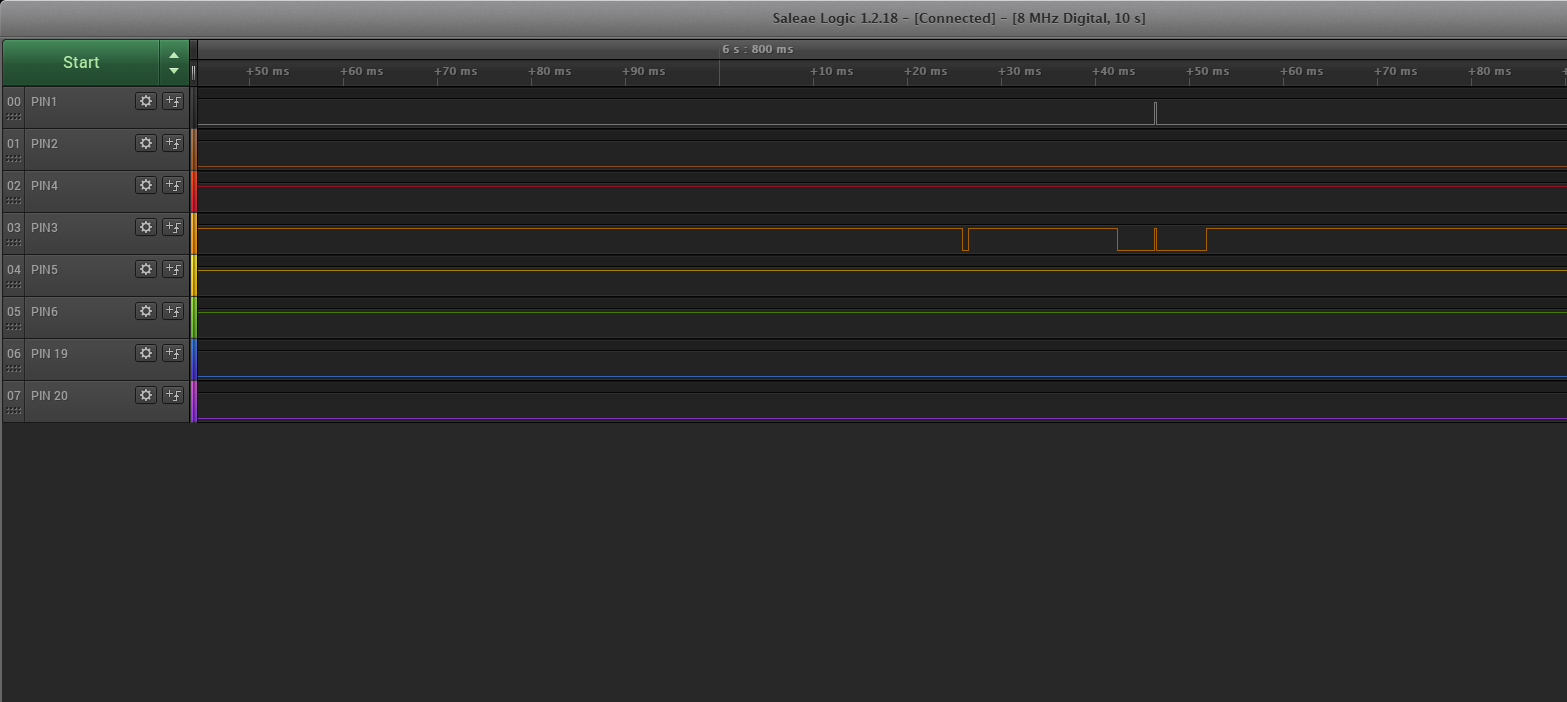Screen dimensions: 1567x702
Task: Open settings gear for PIN4 channel
Action: coord(146,185)
